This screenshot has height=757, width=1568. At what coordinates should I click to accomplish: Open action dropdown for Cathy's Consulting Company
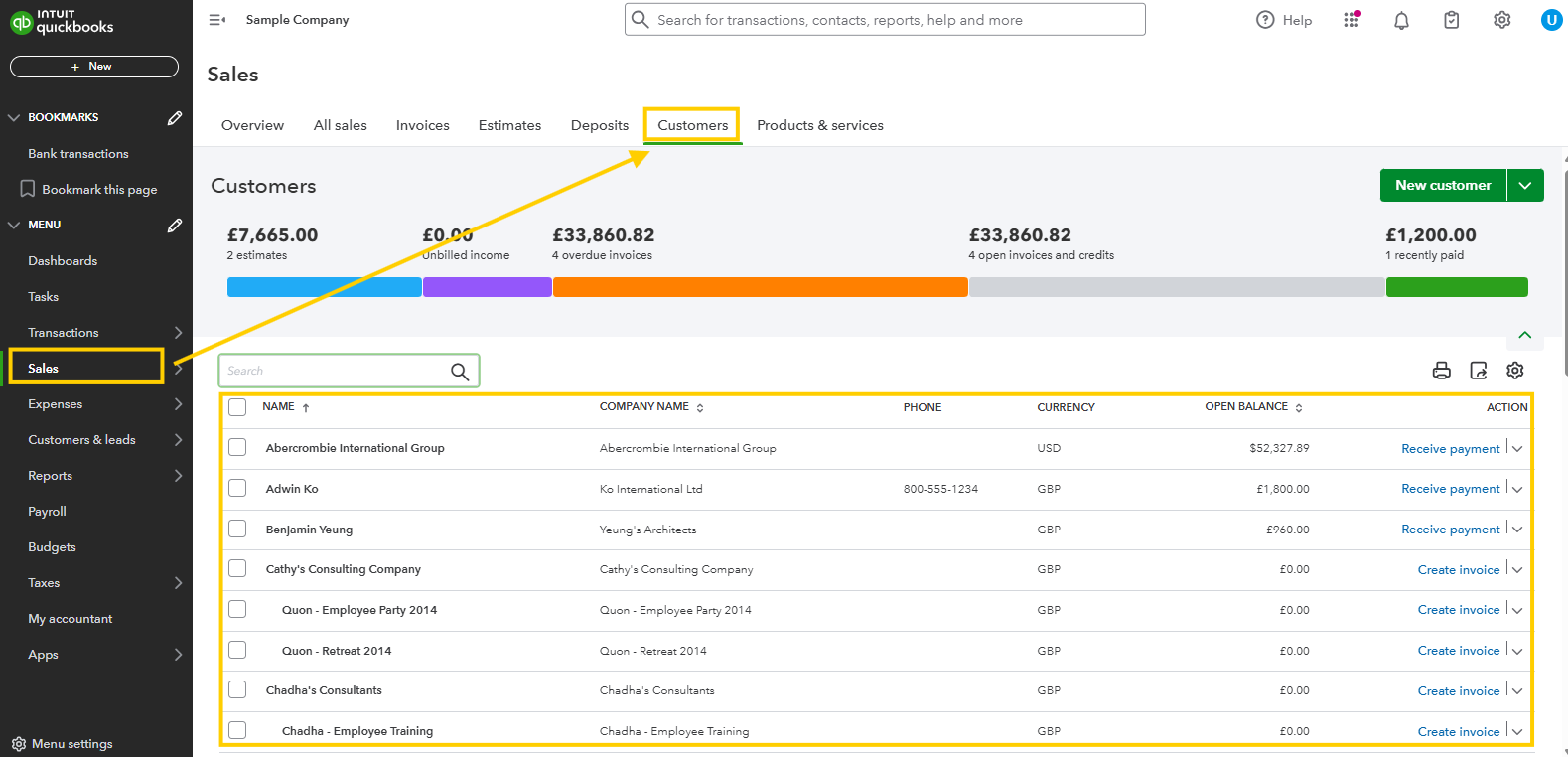(1517, 570)
